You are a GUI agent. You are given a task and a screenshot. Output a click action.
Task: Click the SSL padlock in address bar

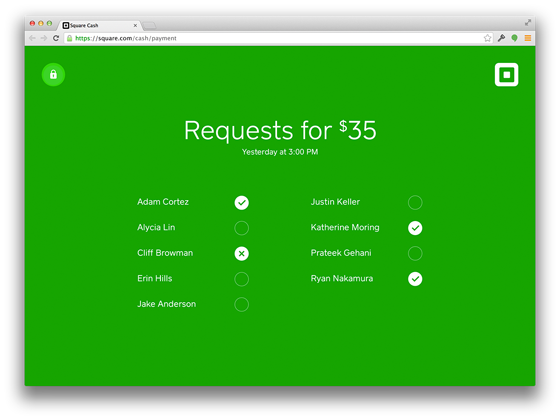(70, 38)
